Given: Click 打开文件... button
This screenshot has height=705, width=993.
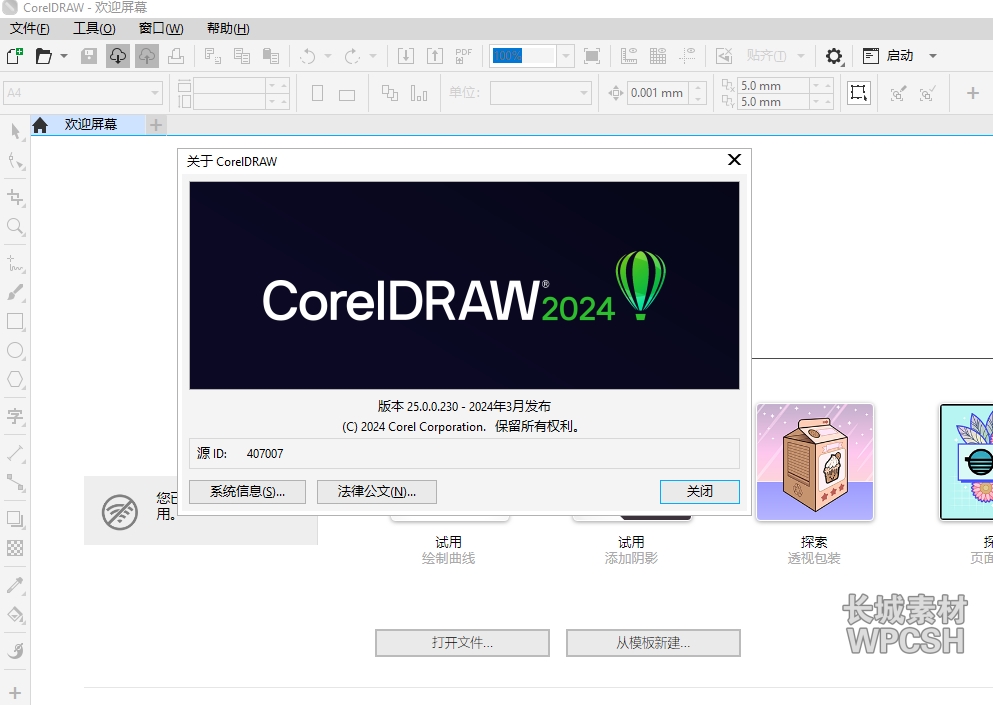Looking at the screenshot, I should click(x=462, y=643).
